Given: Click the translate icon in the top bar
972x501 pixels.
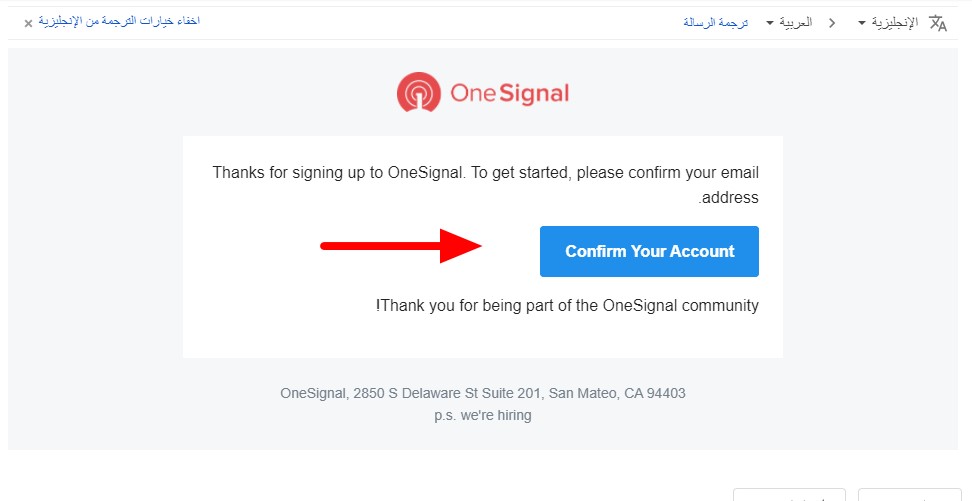Looking at the screenshot, I should tap(937, 22).
